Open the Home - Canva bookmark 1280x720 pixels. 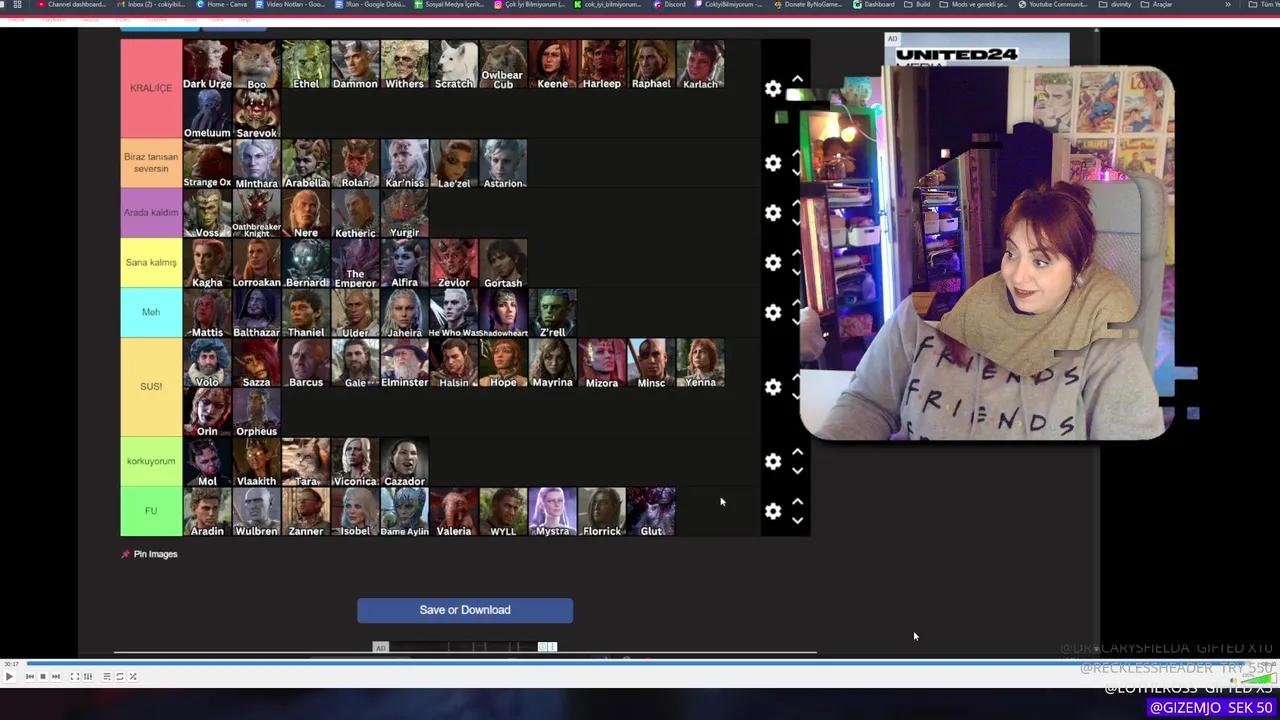coord(222,4)
